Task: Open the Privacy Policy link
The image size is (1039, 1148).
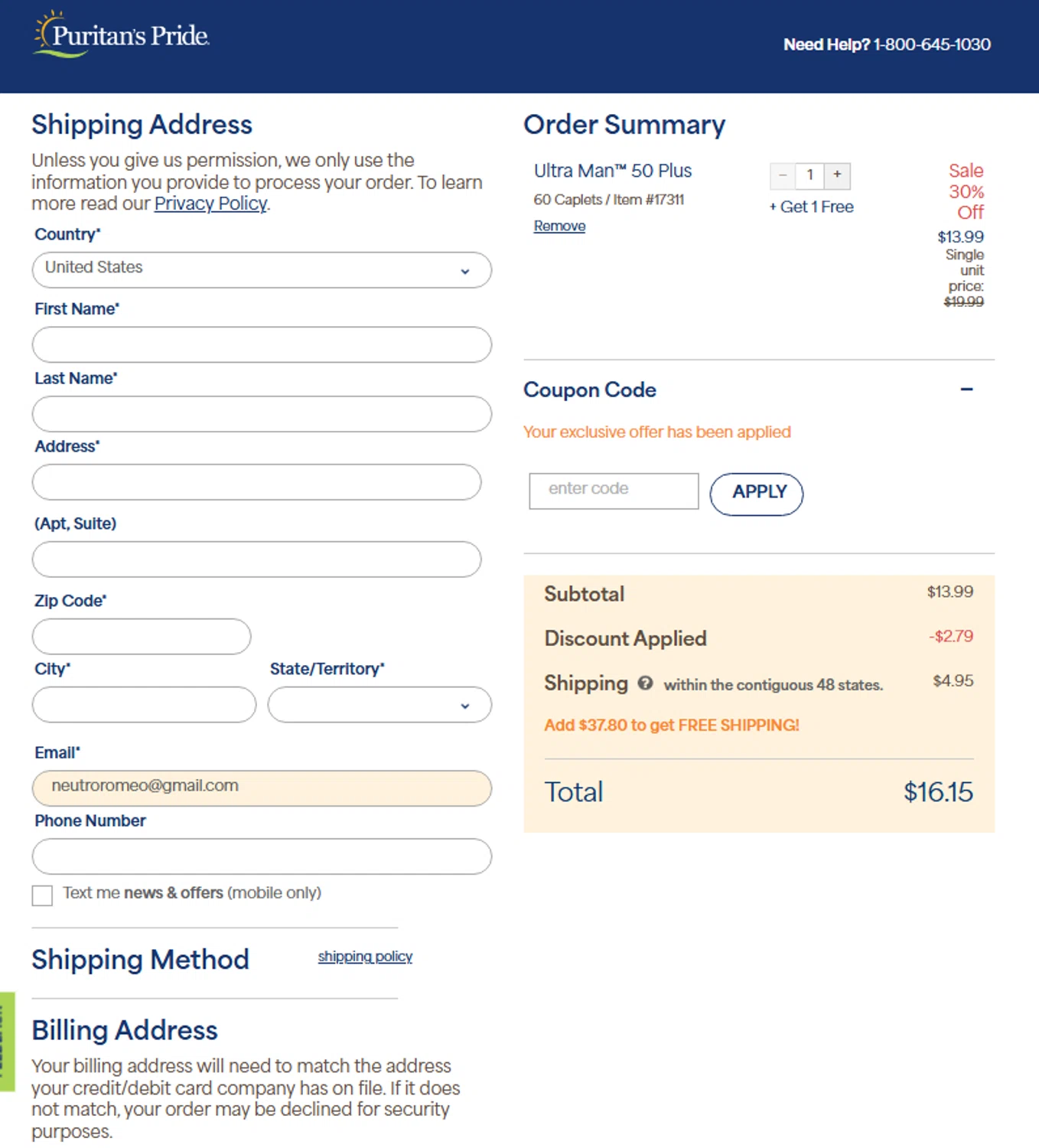Action: click(210, 204)
